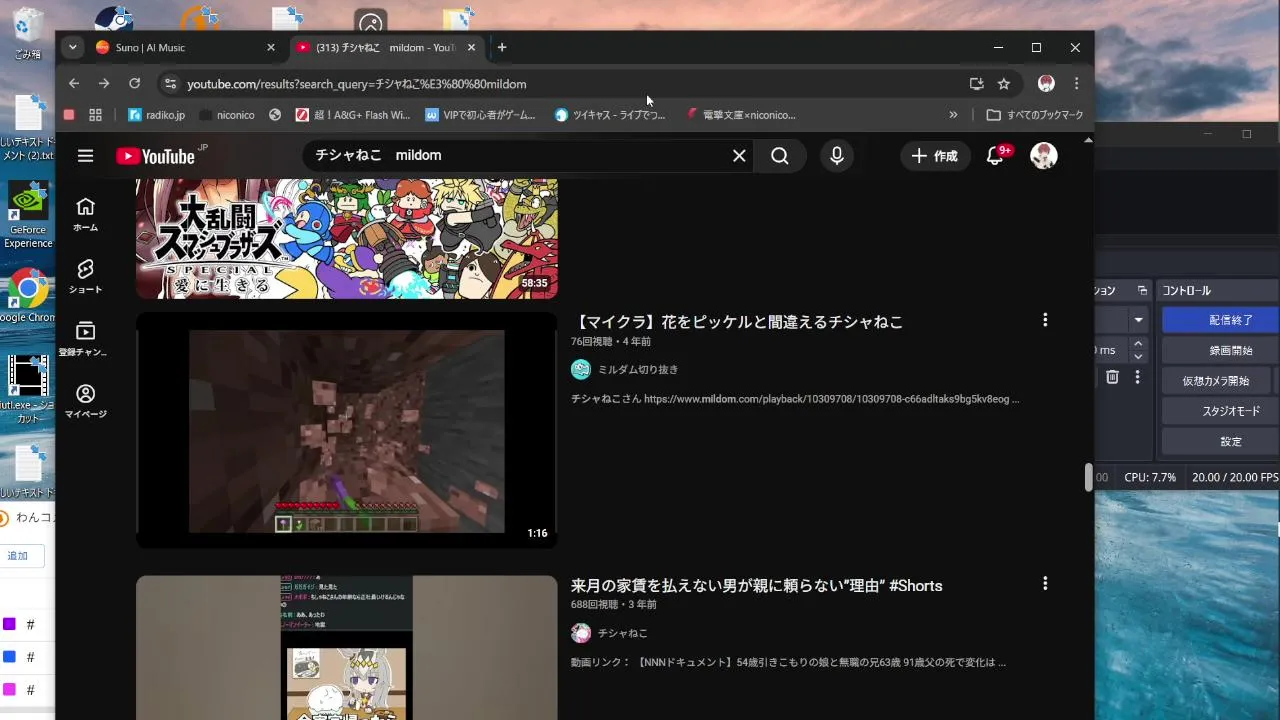
Task: Open Chrome three-dot menu
Action: click(x=1076, y=84)
